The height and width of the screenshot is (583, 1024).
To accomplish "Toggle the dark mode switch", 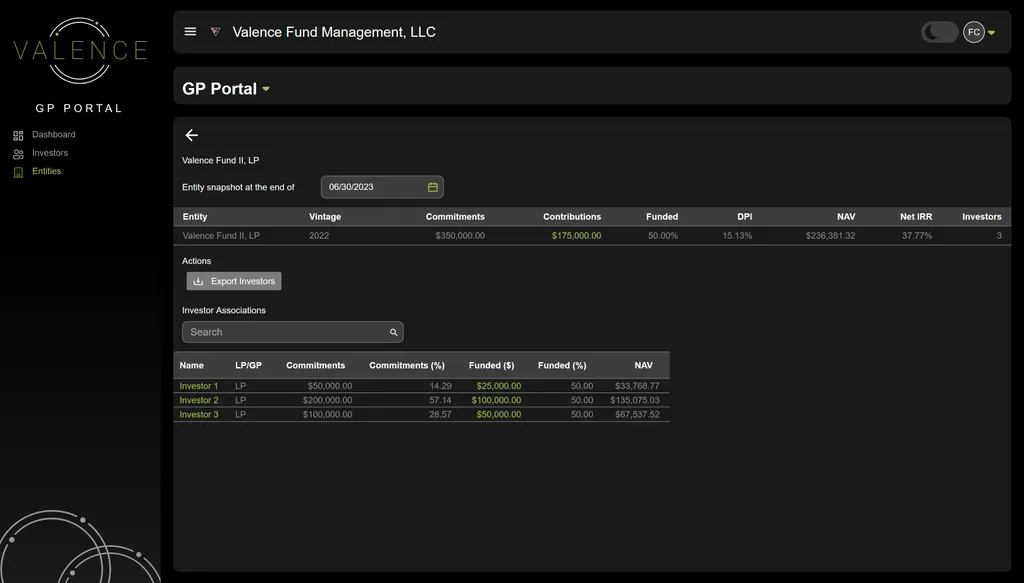I will (939, 32).
